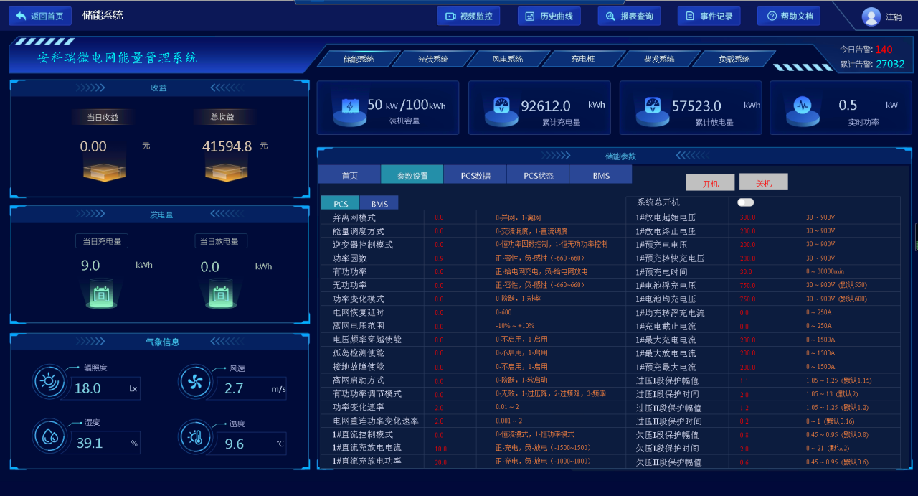Click the 功率变化速率 value 2.0
Viewport: 919px width, 496px height.
coord(439,407)
